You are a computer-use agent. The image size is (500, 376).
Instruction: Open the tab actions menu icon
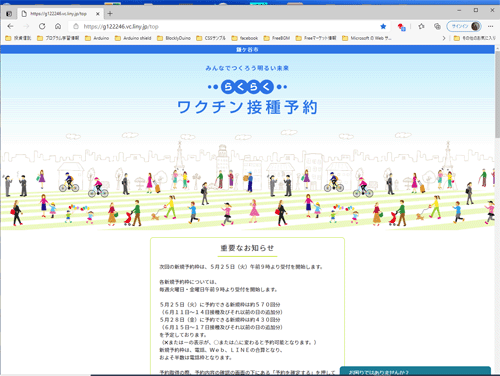pos(9,14)
